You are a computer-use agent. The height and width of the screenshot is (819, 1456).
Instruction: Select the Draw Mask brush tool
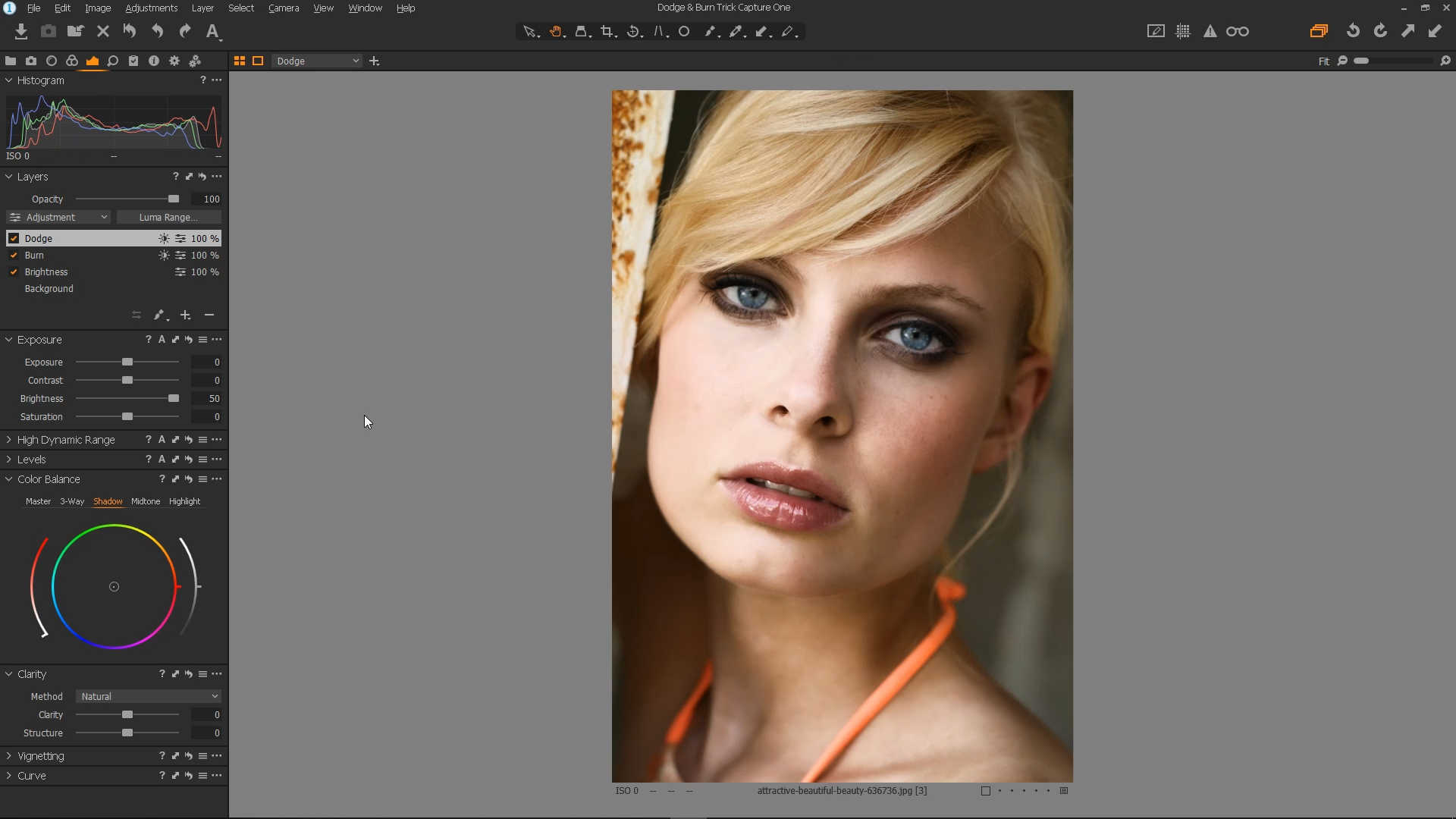(710, 32)
